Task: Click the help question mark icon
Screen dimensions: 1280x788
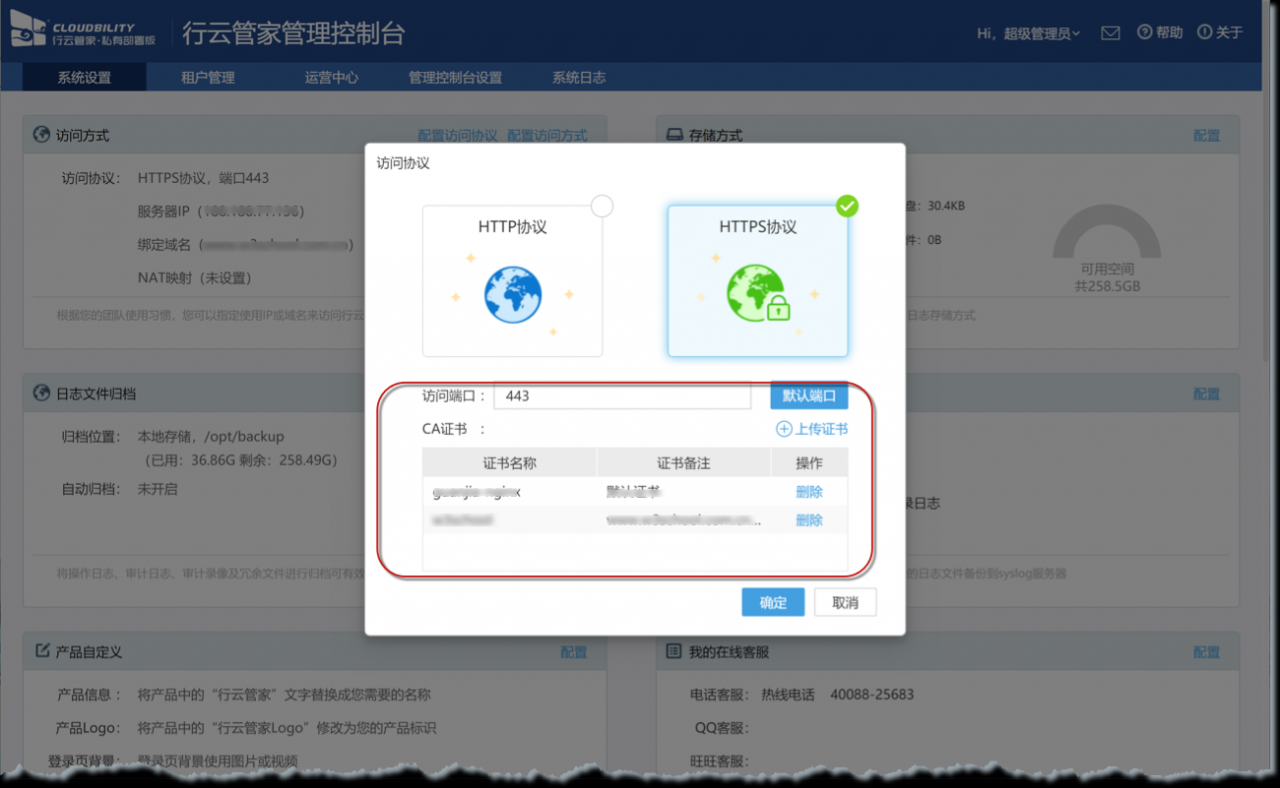Action: click(x=1144, y=32)
